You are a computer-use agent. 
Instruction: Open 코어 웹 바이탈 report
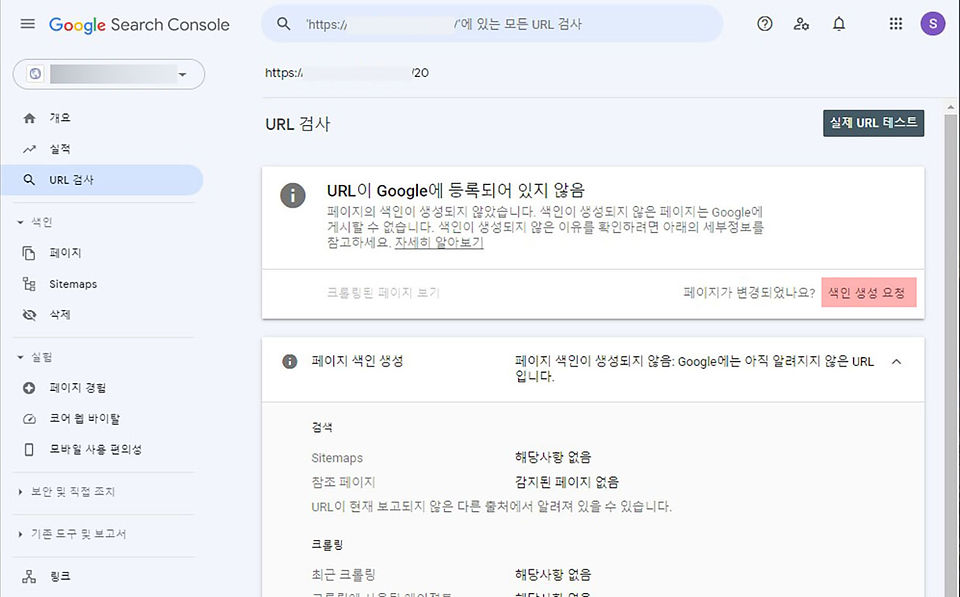tap(84, 419)
